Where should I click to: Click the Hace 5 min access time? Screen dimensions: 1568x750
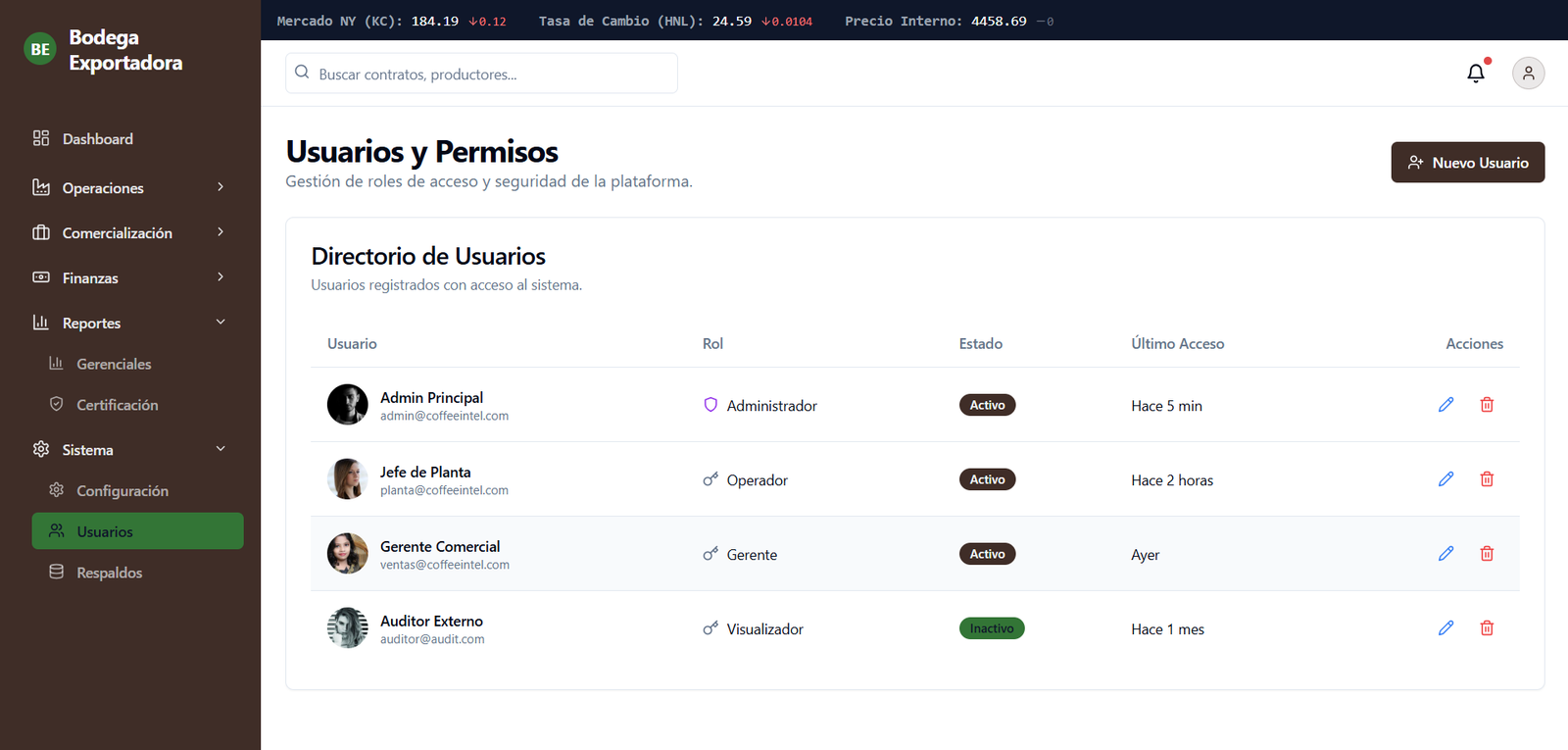[x=1166, y=406]
